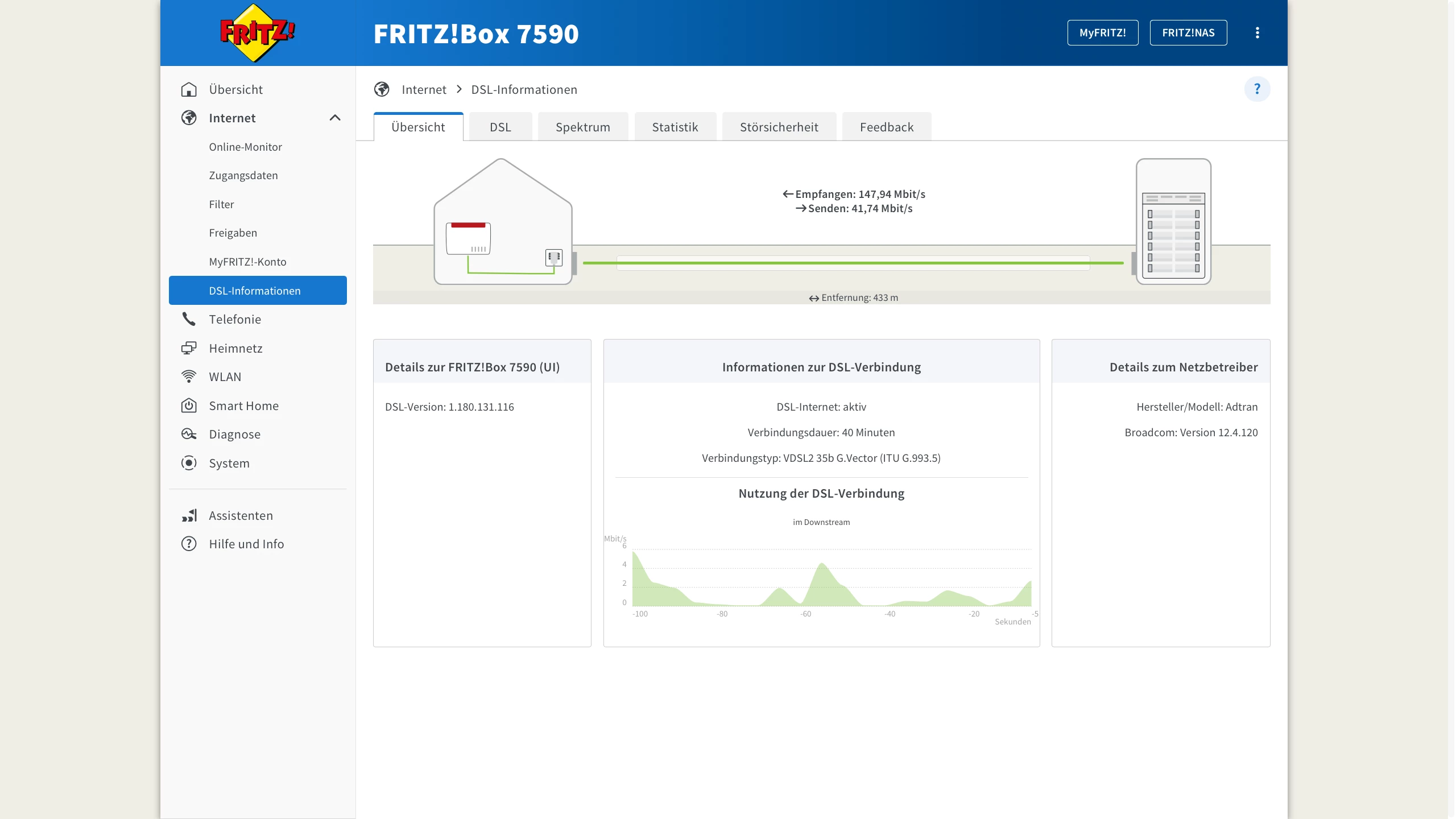Collapse the Internet menu chevron
This screenshot has width=1456, height=819.
[335, 118]
